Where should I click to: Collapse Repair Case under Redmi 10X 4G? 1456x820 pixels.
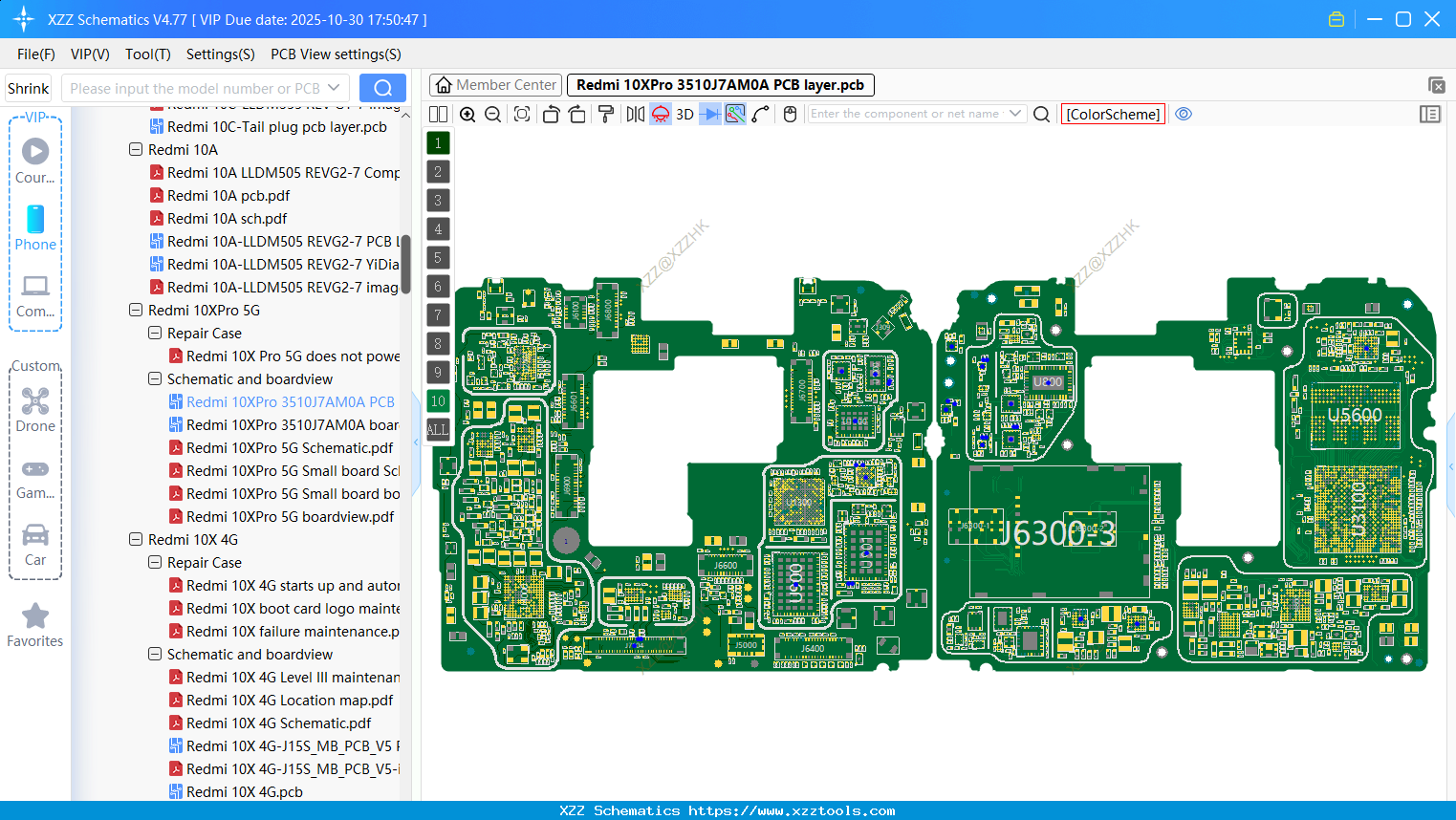coord(155,562)
